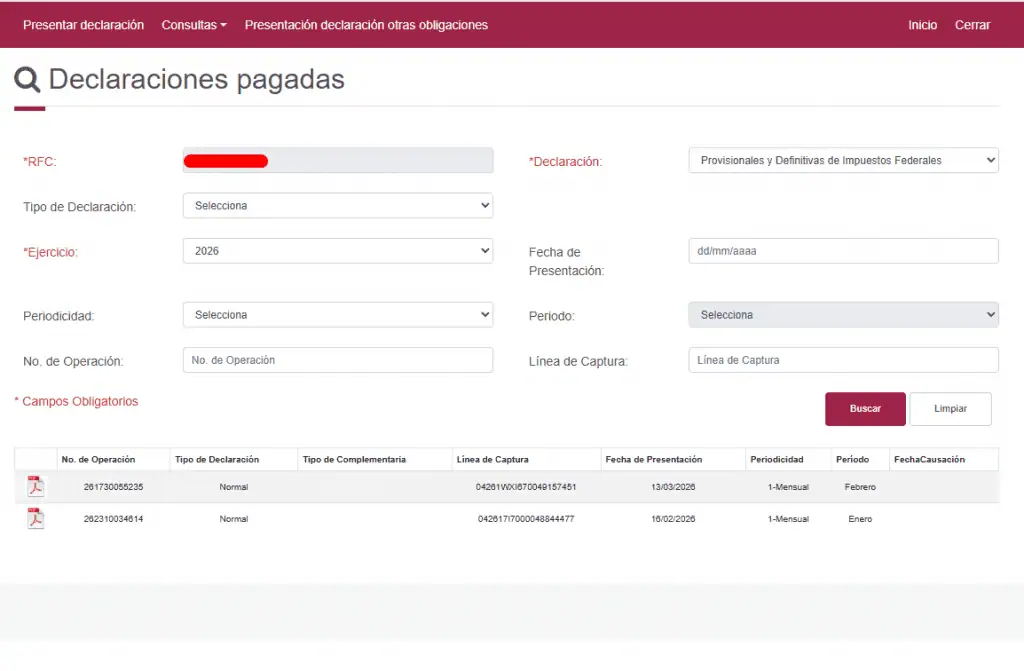Image resolution: width=1024 pixels, height=671 pixels.
Task: Click the Fecha de Presentación column header
Action: pos(653,460)
